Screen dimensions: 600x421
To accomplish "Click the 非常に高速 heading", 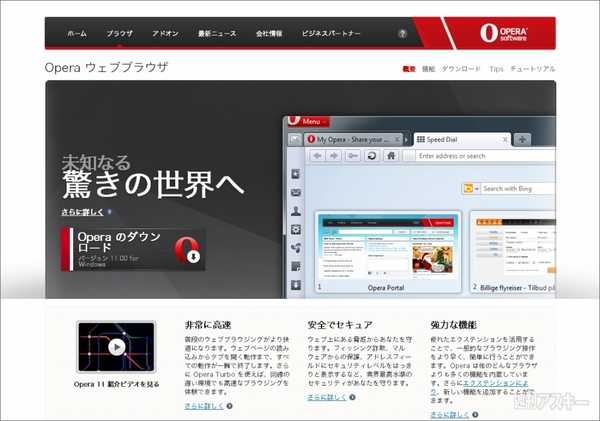I will [208, 325].
